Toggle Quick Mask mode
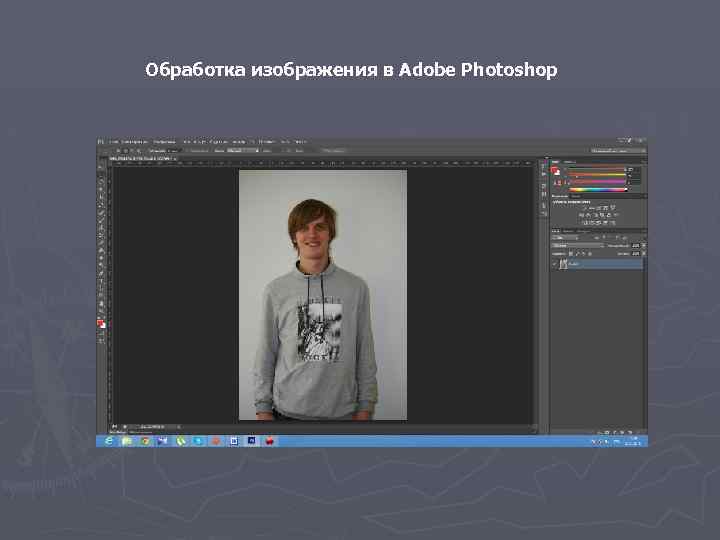The width and height of the screenshot is (720, 540). coord(101,334)
